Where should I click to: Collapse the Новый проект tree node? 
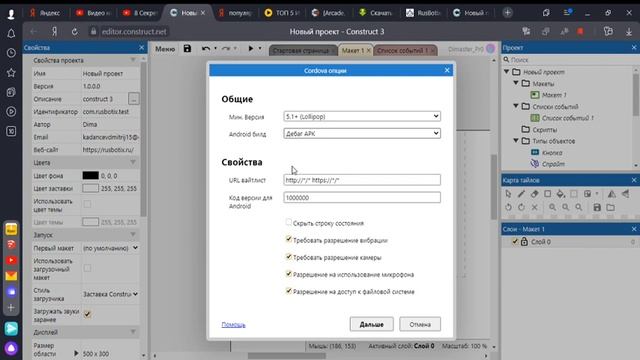tap(507, 71)
